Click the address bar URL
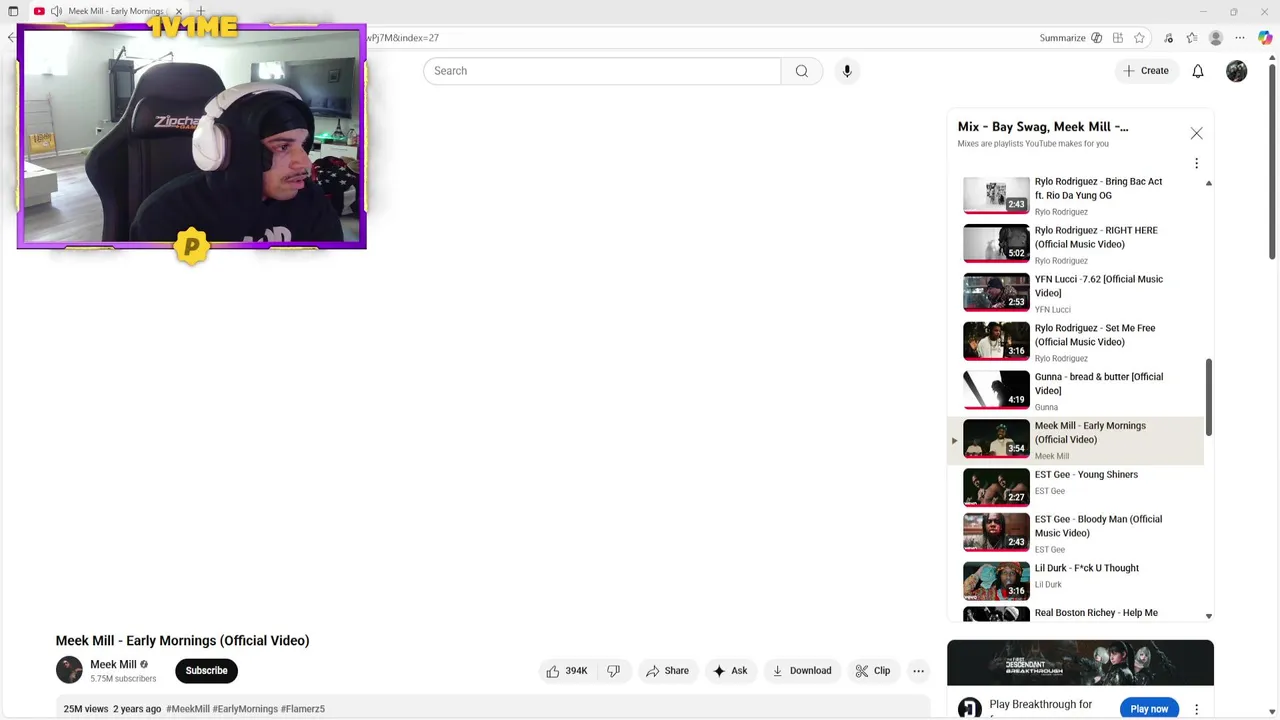Screen dimensions: 1280x720 (400, 38)
